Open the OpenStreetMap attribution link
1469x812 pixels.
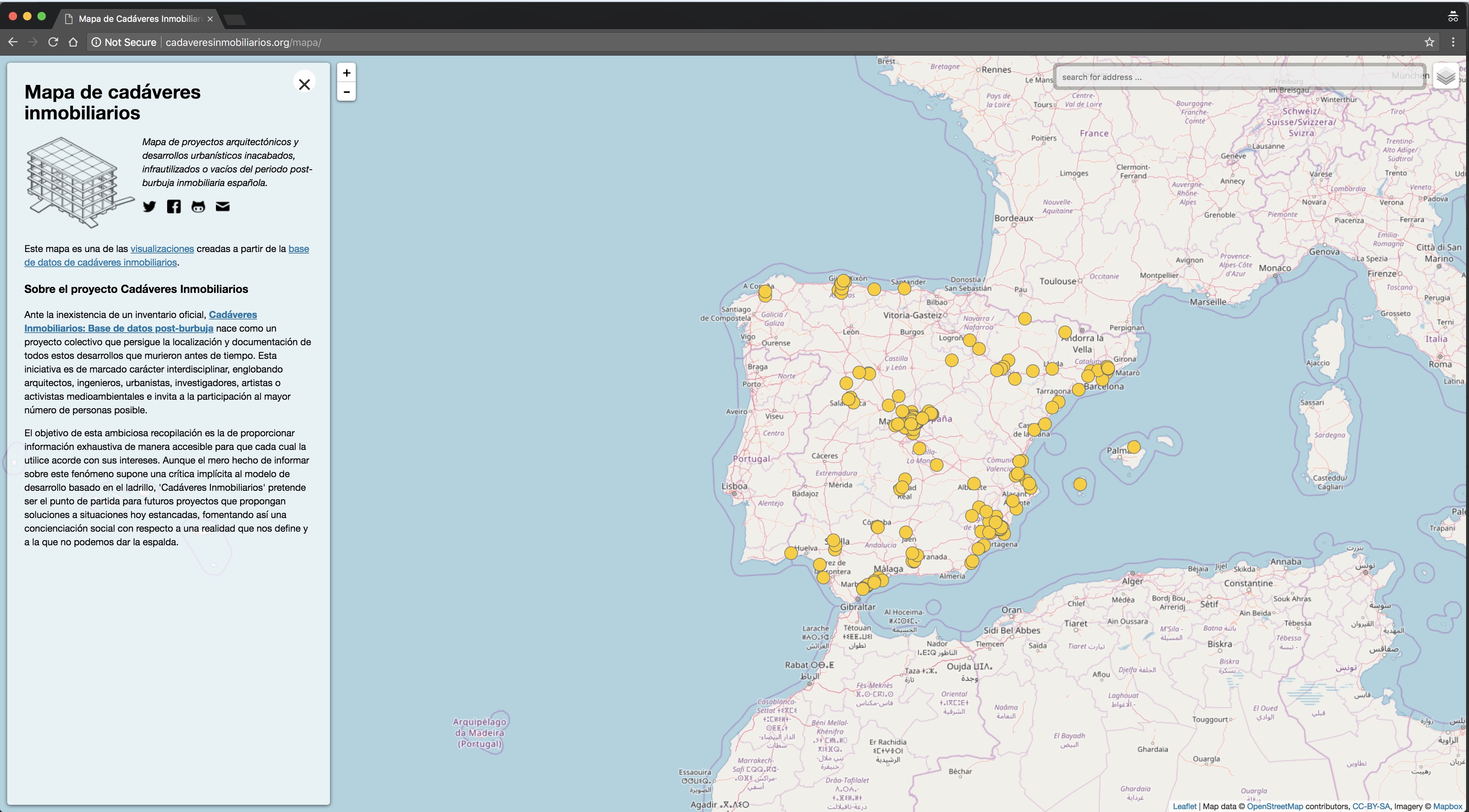[1275, 806]
